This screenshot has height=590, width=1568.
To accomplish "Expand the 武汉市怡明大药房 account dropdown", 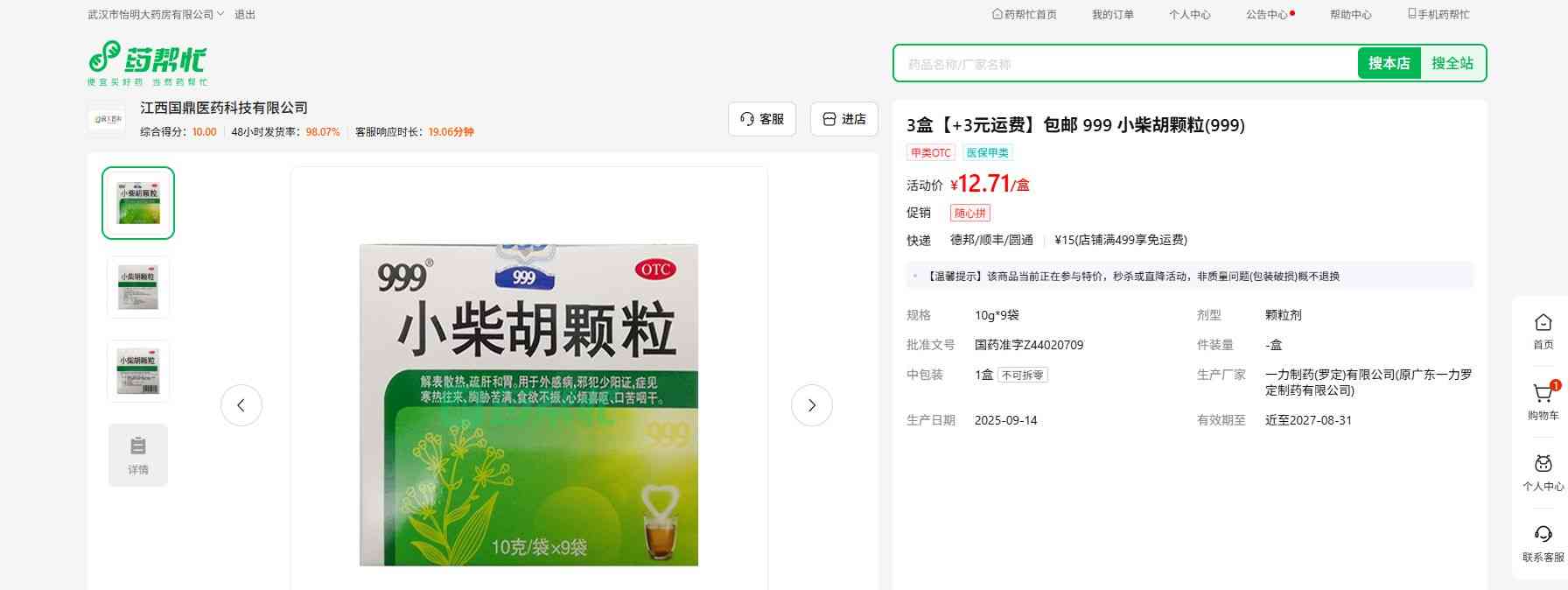I will (x=156, y=15).
